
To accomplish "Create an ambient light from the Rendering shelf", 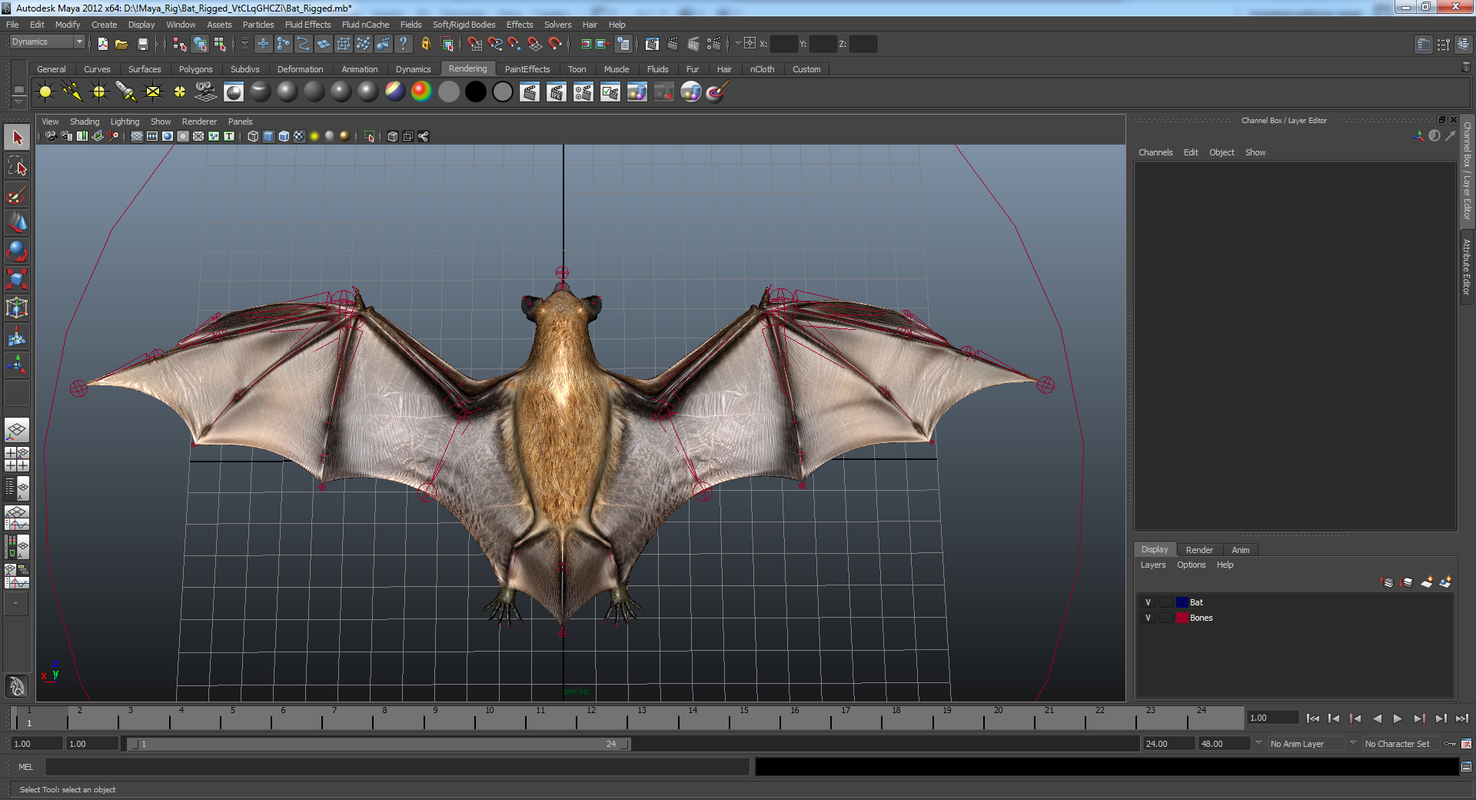I will pos(44,91).
